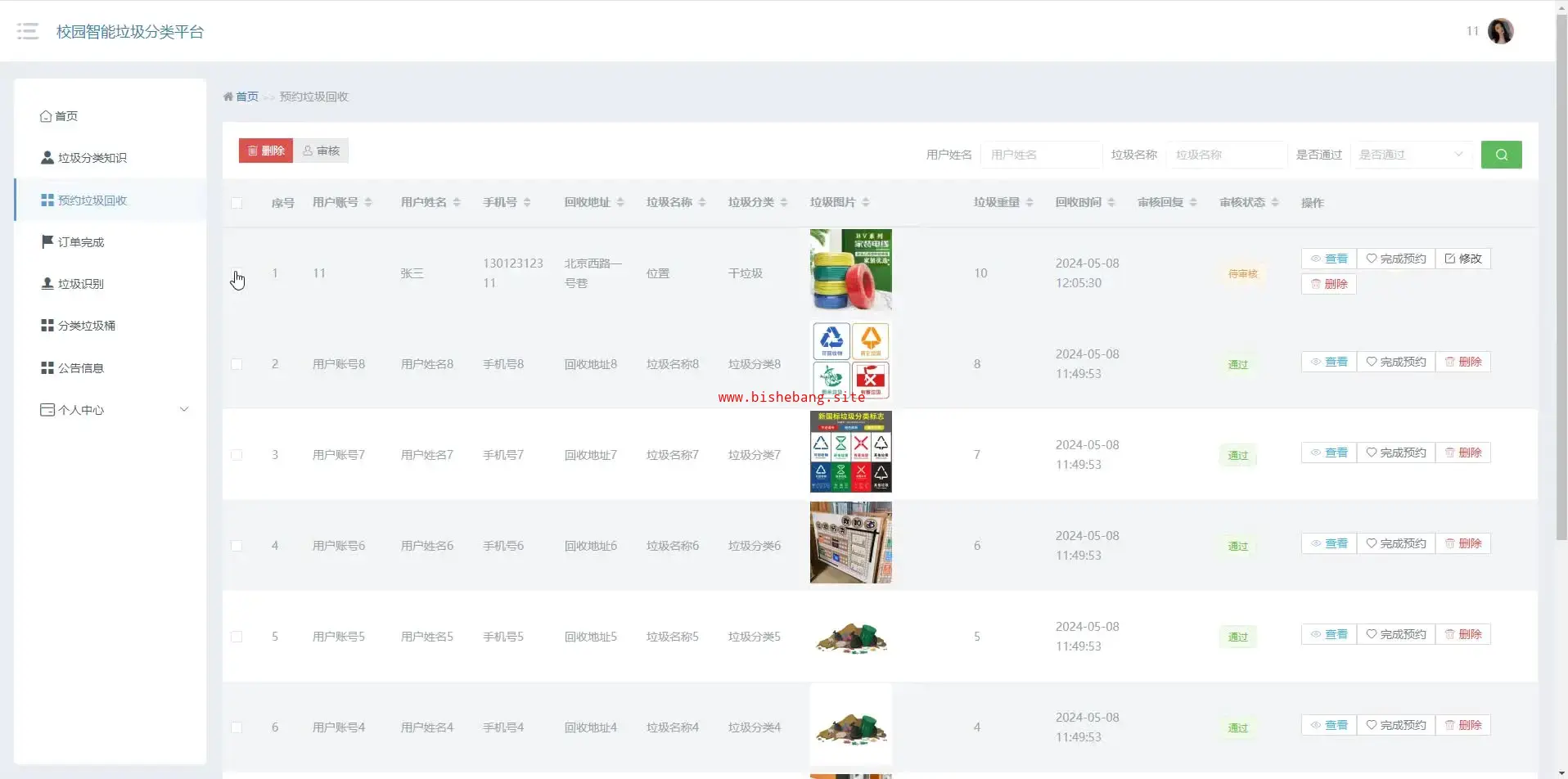Viewport: 1568px width, 779px height.
Task: Open 订单完成 sidebar menu
Action: 110,242
